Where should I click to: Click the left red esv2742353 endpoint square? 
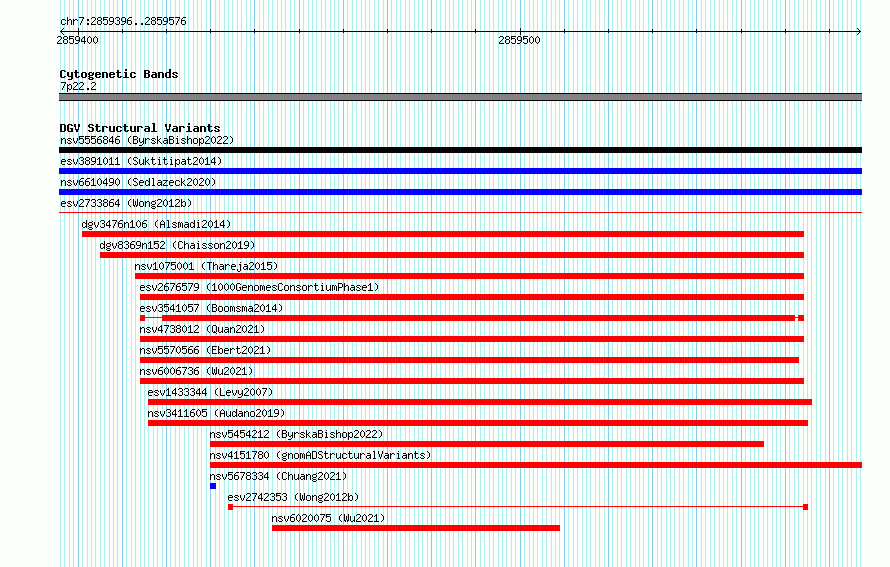tap(230, 507)
